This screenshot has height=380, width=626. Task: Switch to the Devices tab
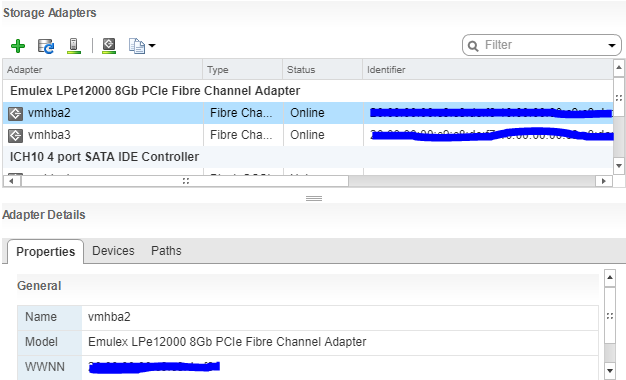pos(113,251)
